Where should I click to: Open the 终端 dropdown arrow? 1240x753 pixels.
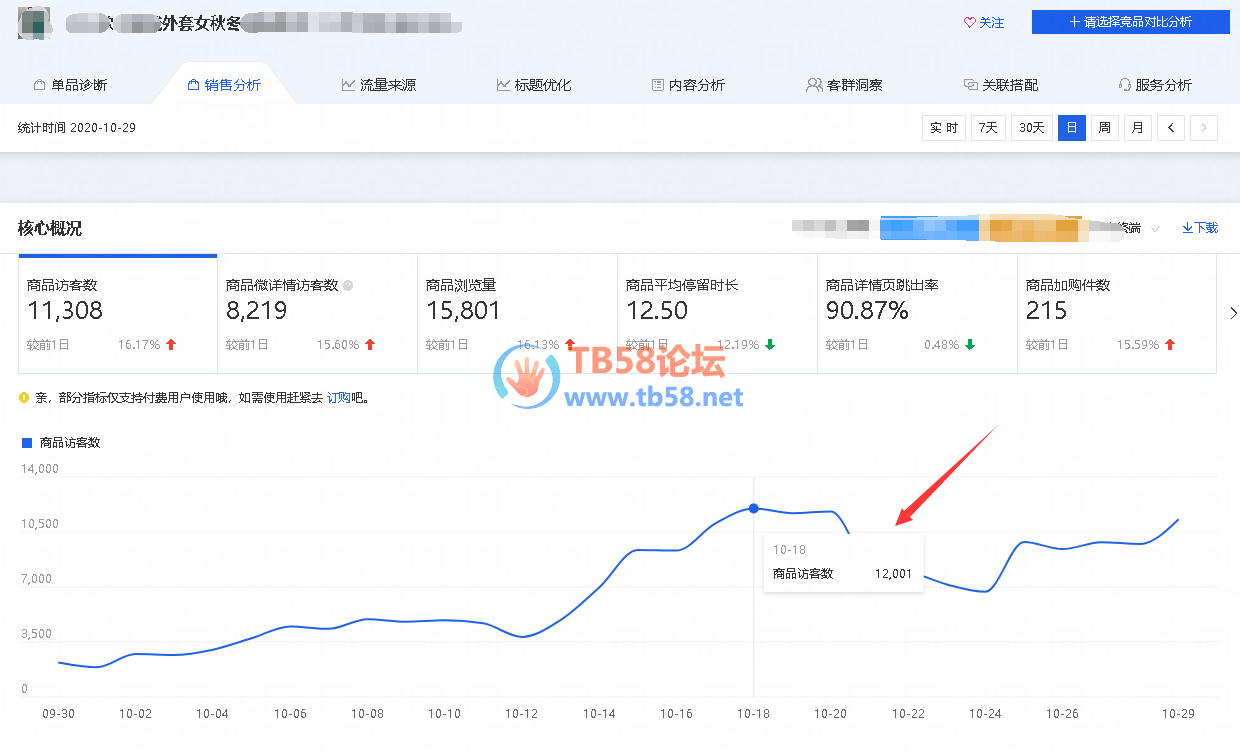(x=1155, y=229)
